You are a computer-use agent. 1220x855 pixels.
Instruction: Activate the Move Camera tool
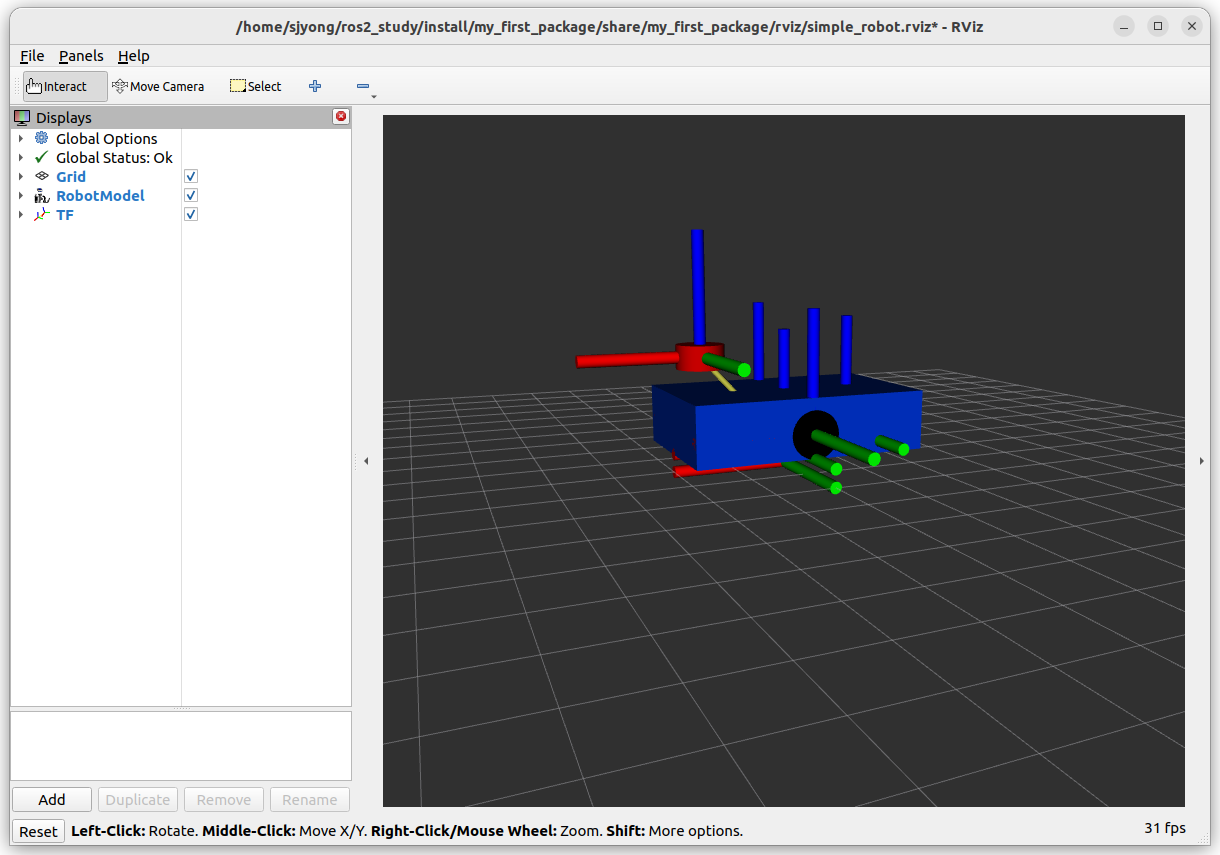click(x=158, y=86)
